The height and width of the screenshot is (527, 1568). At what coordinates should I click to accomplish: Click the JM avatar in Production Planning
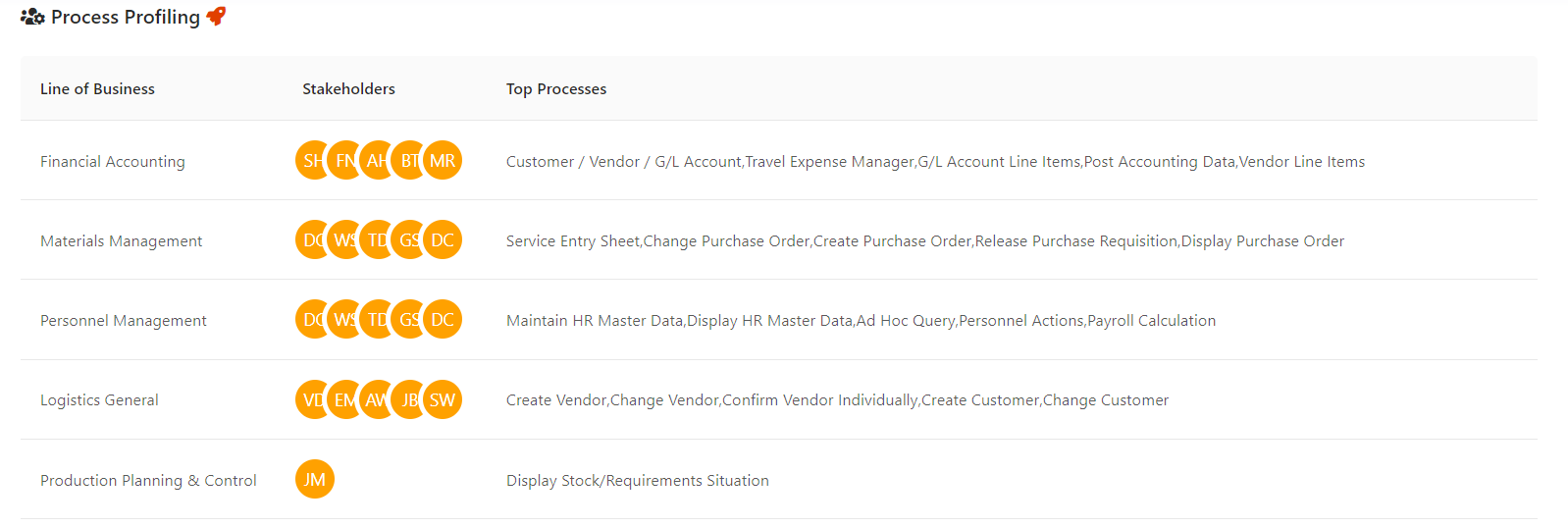coord(315,480)
